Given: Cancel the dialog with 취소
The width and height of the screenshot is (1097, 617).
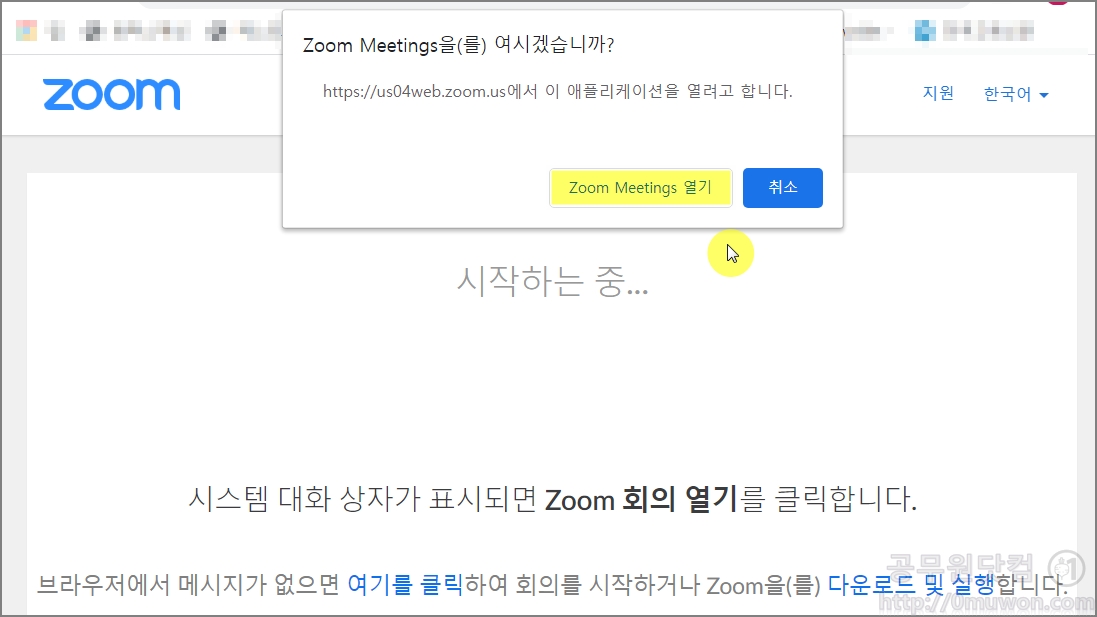Looking at the screenshot, I should click(782, 187).
